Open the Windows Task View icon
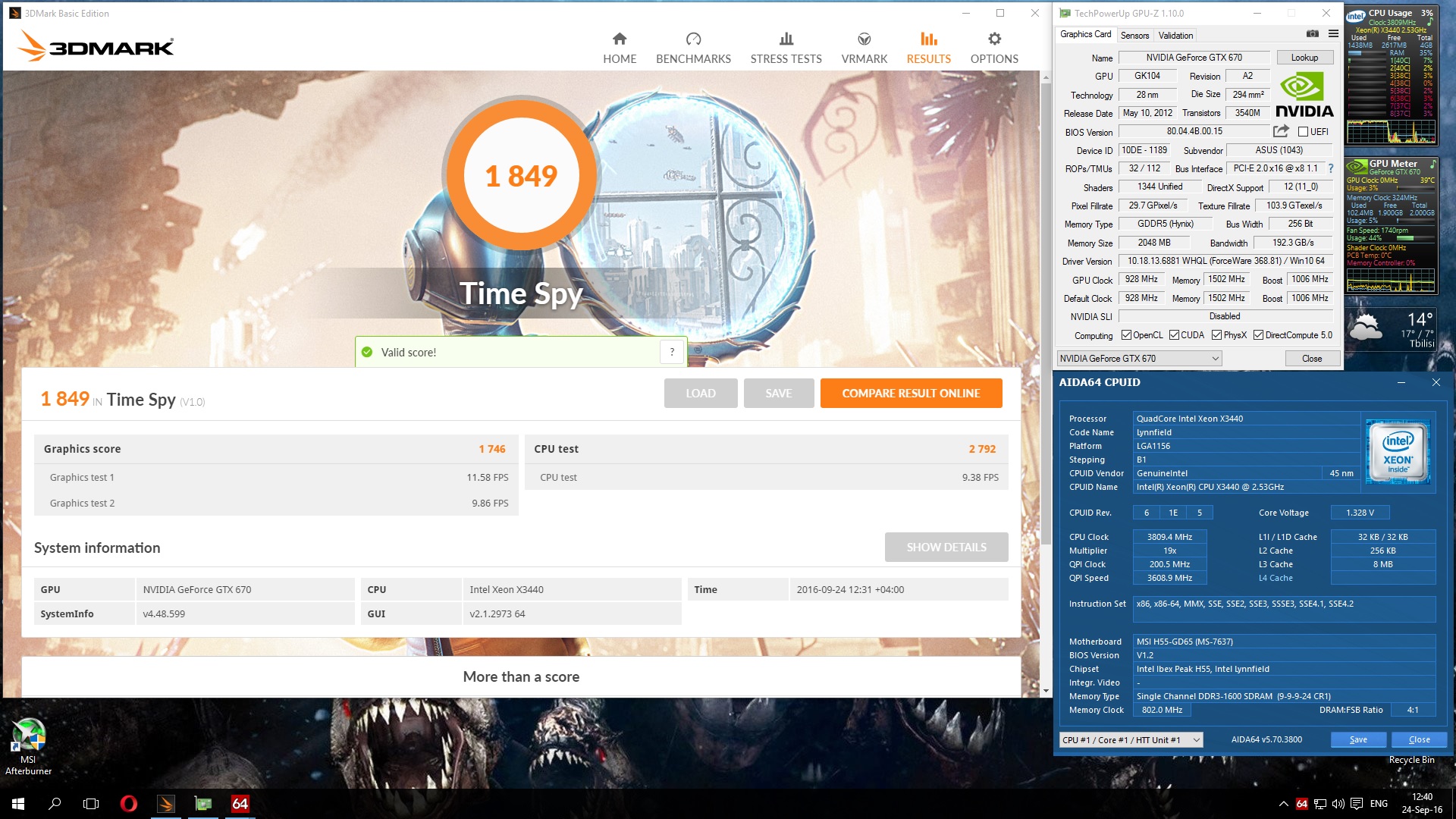This screenshot has width=1456, height=819. pyautogui.click(x=91, y=804)
